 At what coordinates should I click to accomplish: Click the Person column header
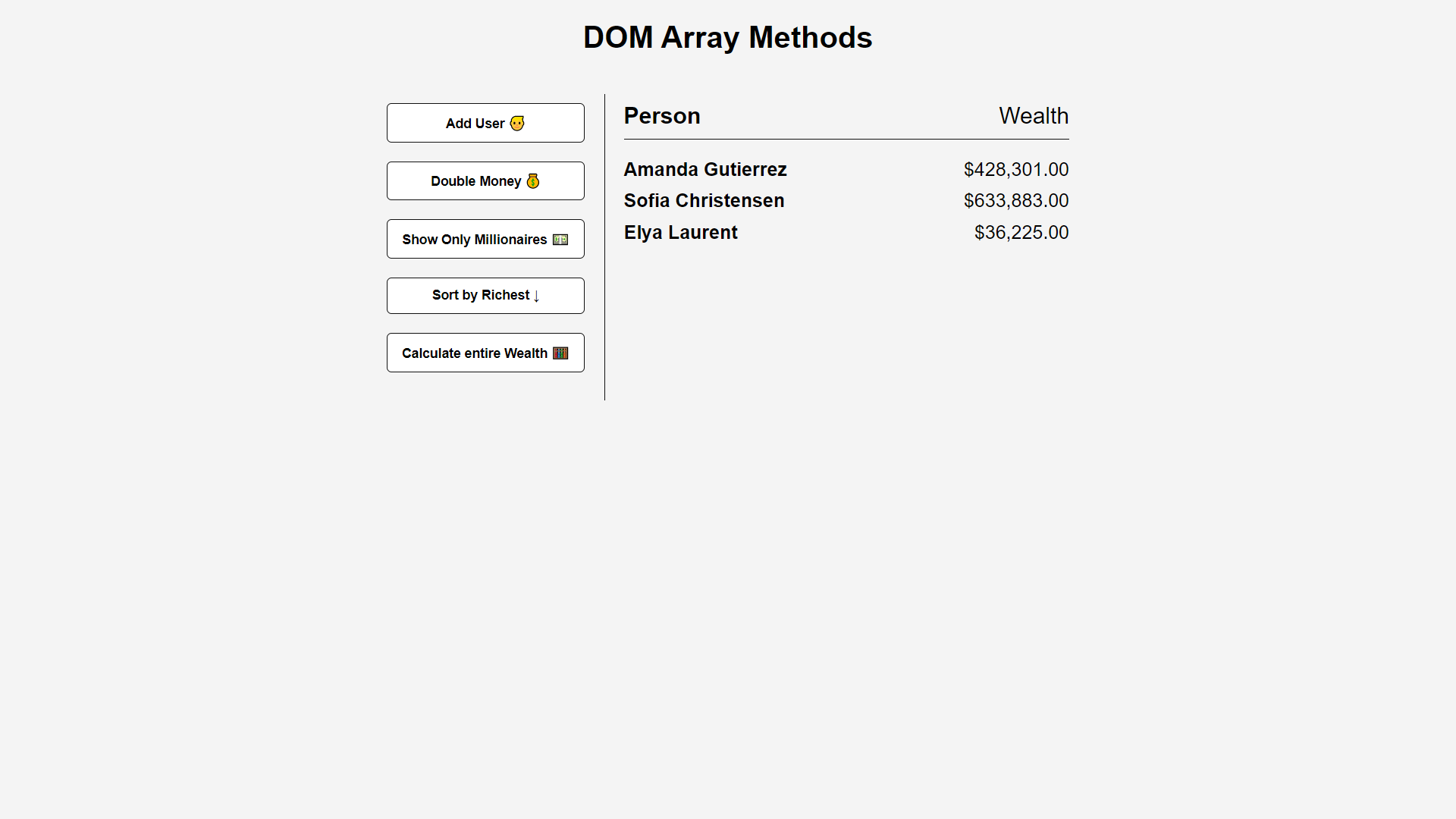coord(662,116)
